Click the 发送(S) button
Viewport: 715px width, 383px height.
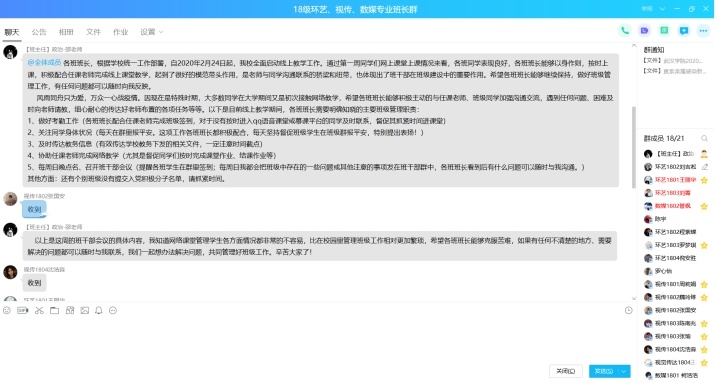[604, 371]
